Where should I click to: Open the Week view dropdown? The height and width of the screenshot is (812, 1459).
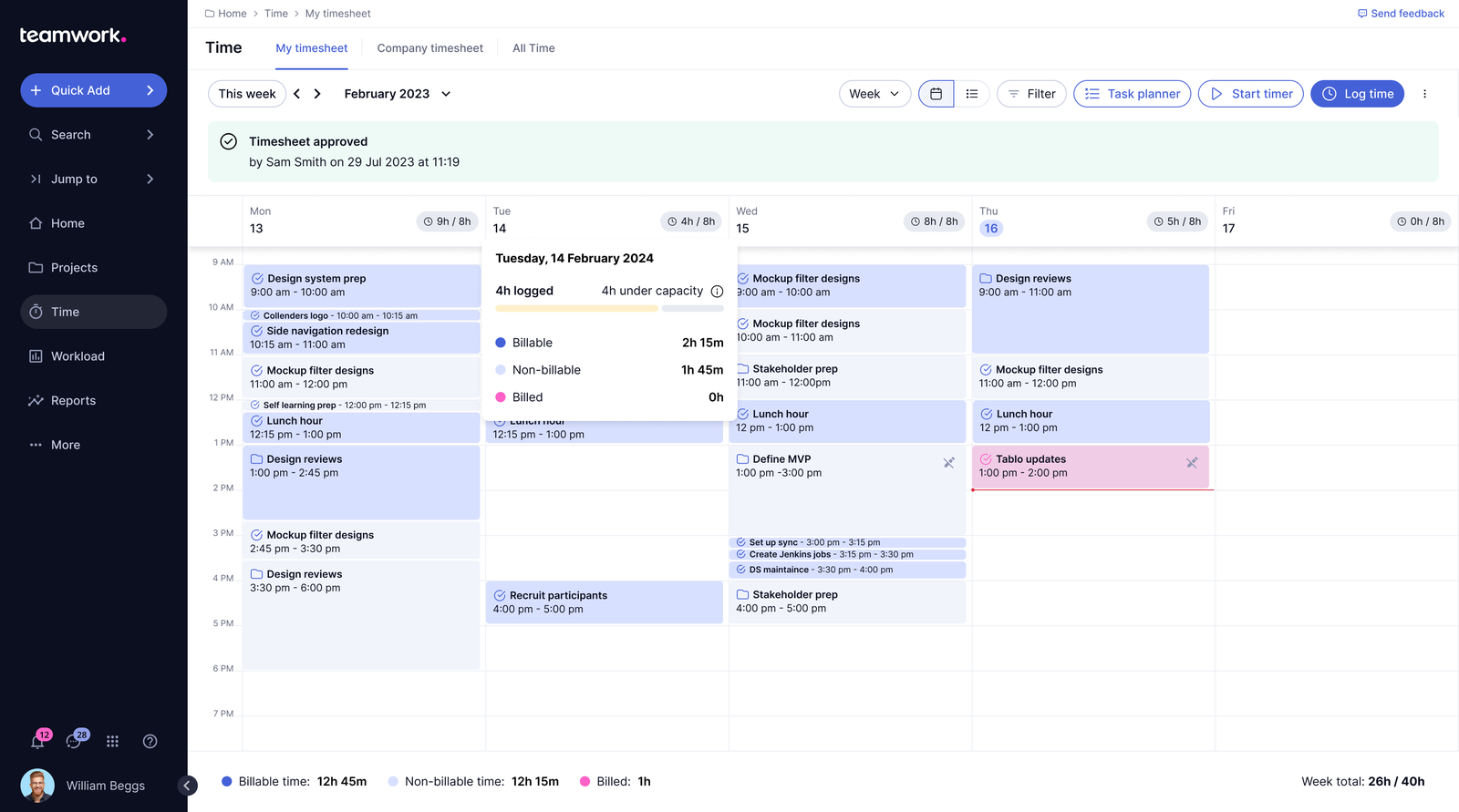click(874, 94)
